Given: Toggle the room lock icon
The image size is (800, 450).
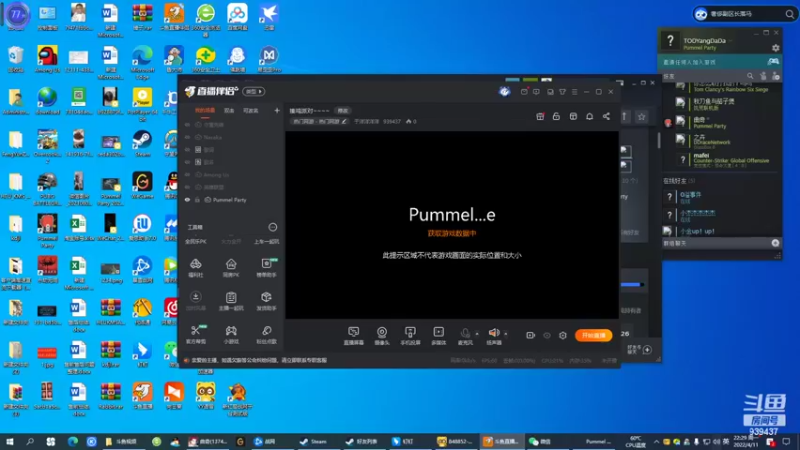Looking at the screenshot, I should (556, 116).
